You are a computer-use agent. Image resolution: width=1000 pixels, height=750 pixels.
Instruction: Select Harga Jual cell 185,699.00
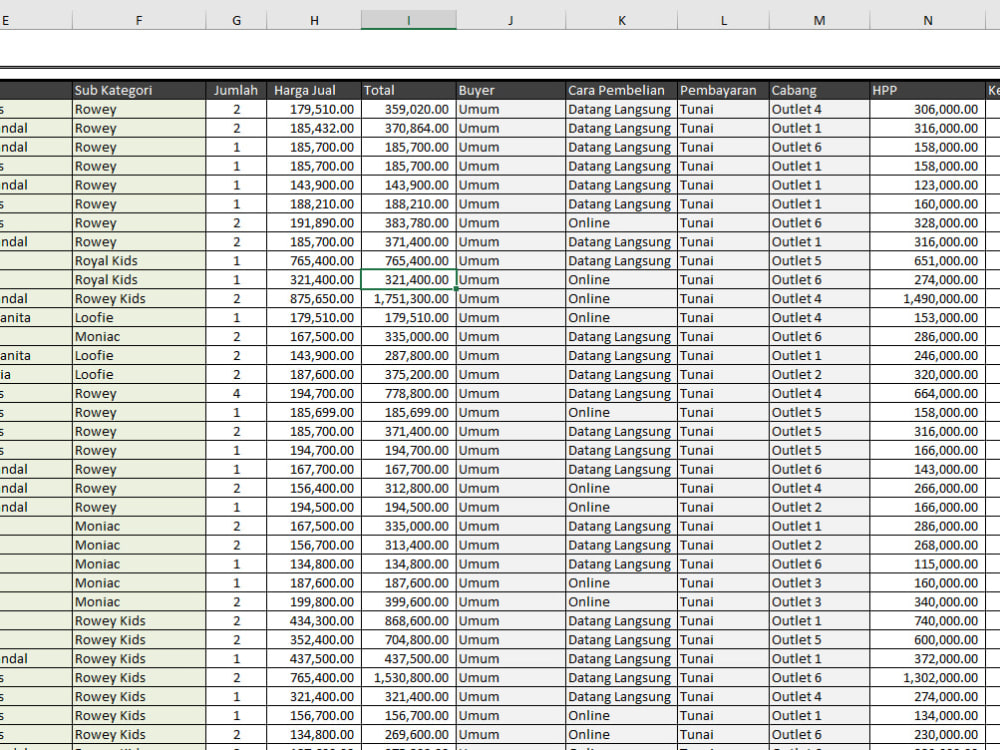pos(314,412)
